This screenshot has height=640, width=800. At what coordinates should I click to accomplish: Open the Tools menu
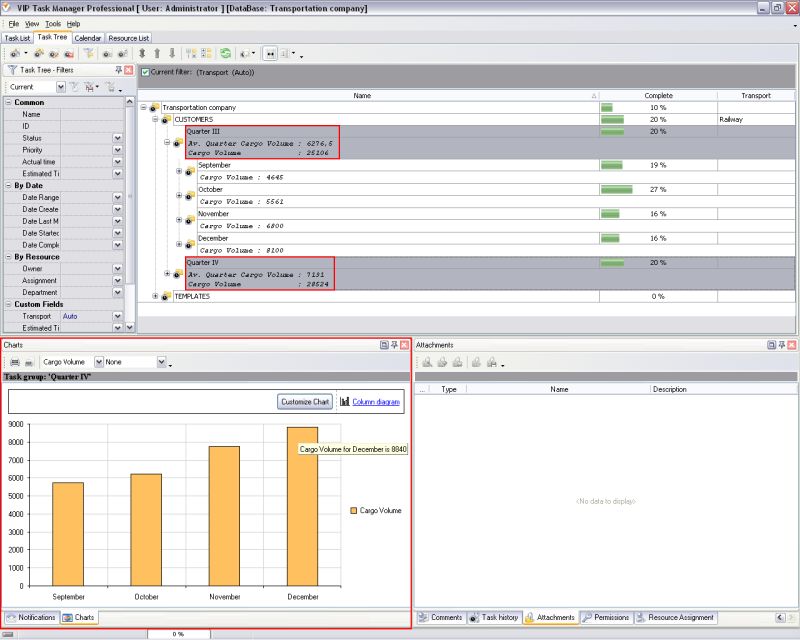(x=53, y=23)
